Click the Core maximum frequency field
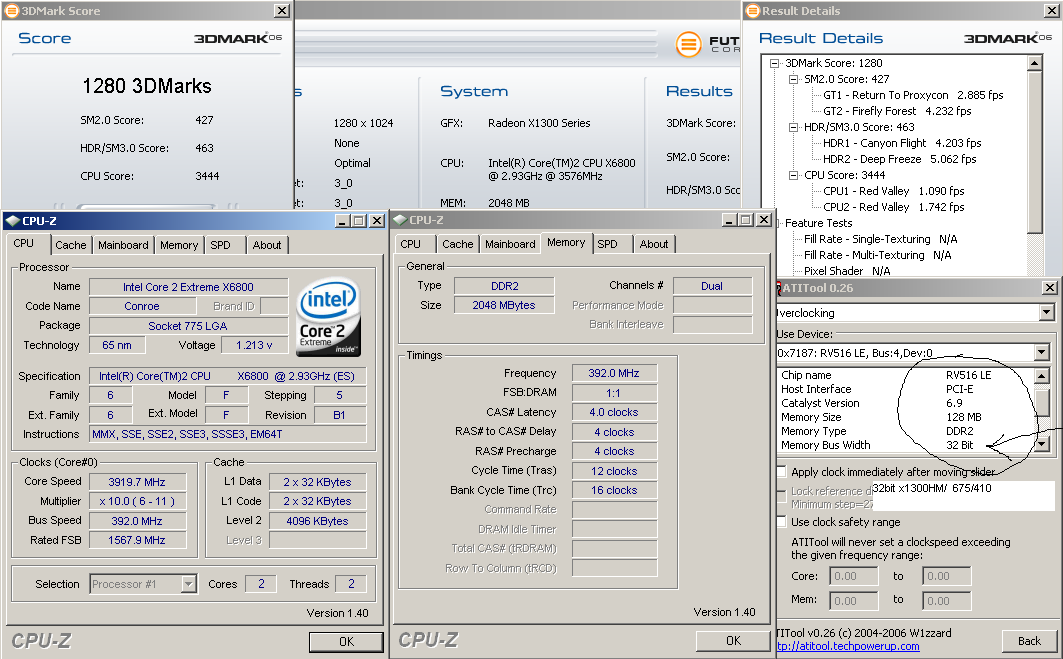This screenshot has width=1063, height=659. coord(946,576)
